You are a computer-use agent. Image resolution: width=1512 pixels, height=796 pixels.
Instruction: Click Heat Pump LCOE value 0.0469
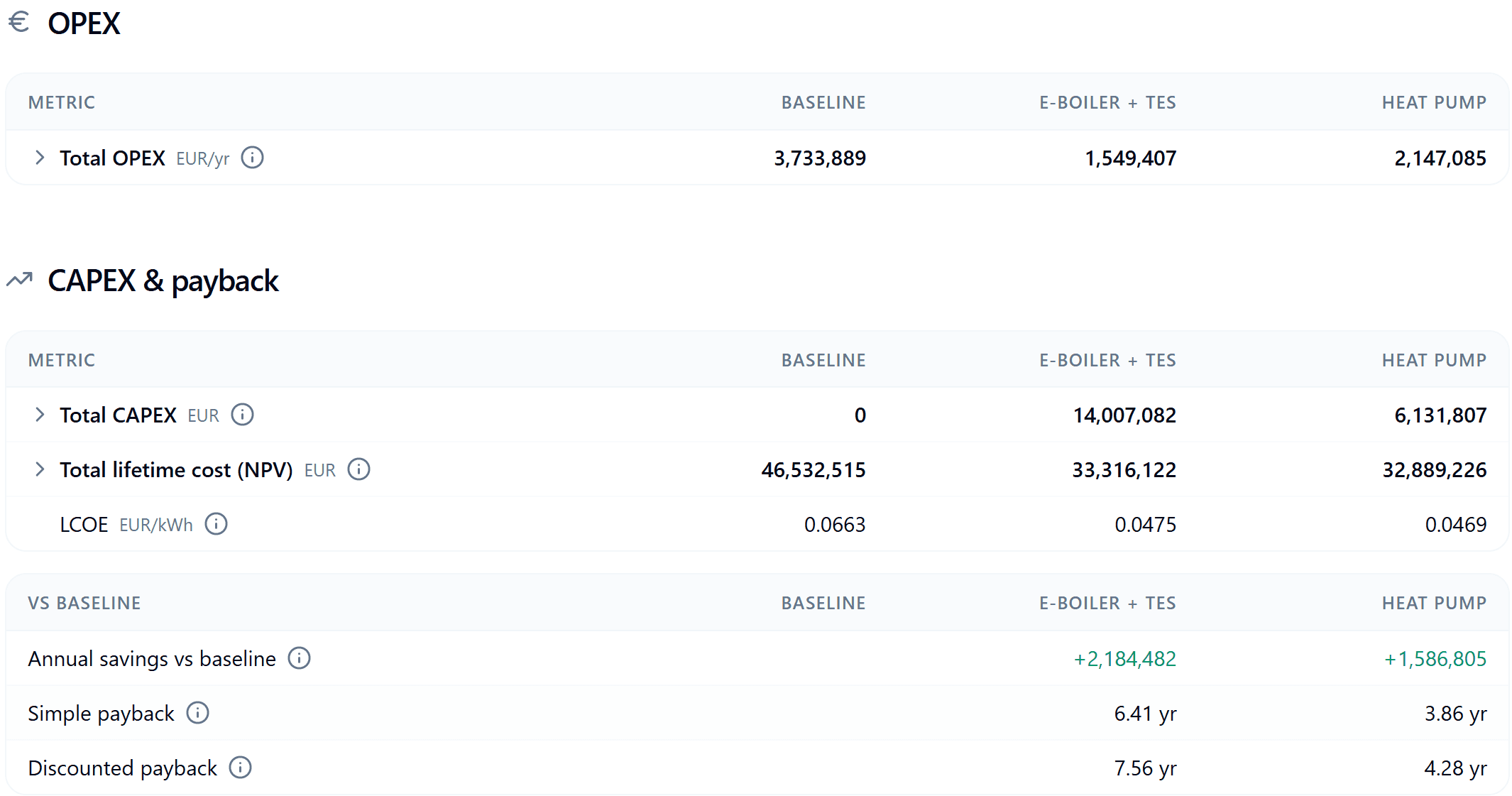pos(1456,525)
